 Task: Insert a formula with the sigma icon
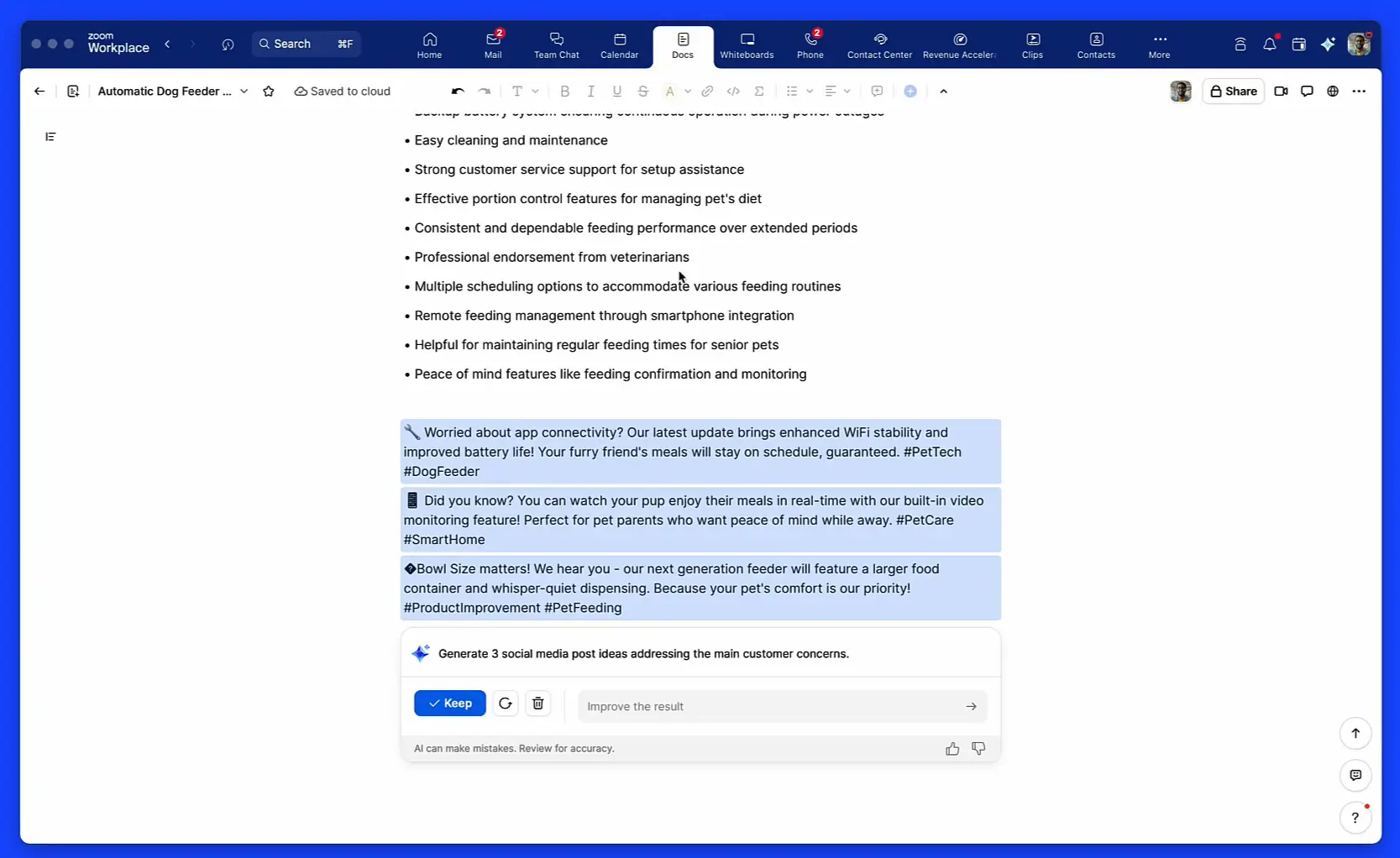click(x=759, y=92)
